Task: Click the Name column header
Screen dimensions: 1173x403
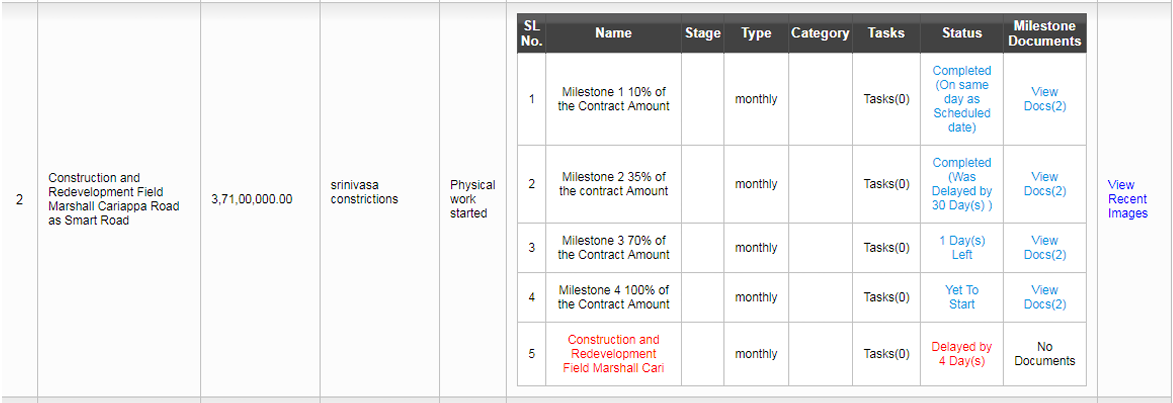Action: click(x=613, y=34)
